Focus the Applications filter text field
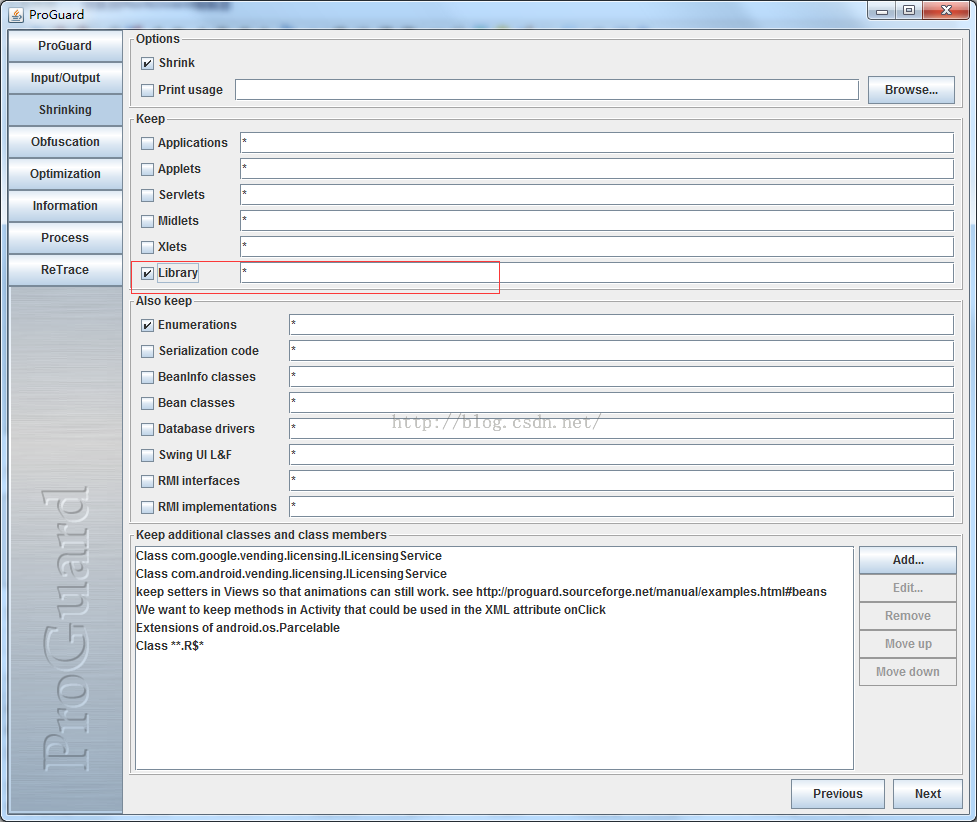 pyautogui.click(x=596, y=143)
